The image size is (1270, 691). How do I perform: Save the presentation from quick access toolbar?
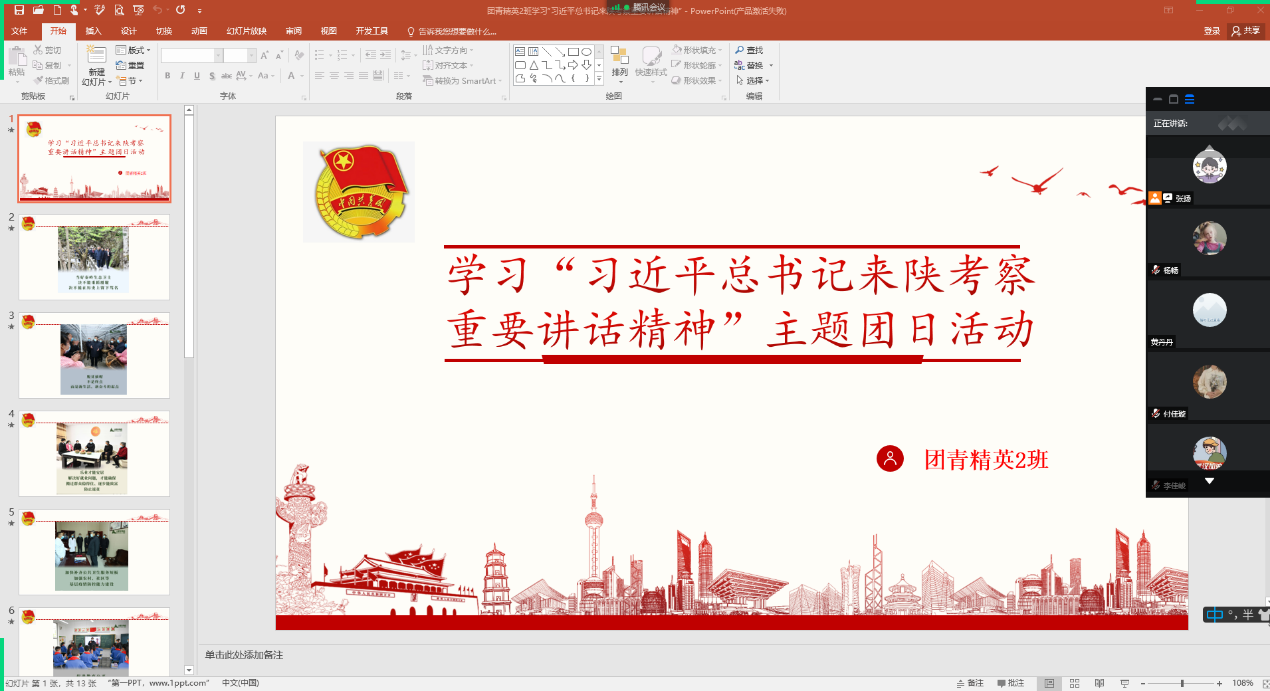click(19, 10)
